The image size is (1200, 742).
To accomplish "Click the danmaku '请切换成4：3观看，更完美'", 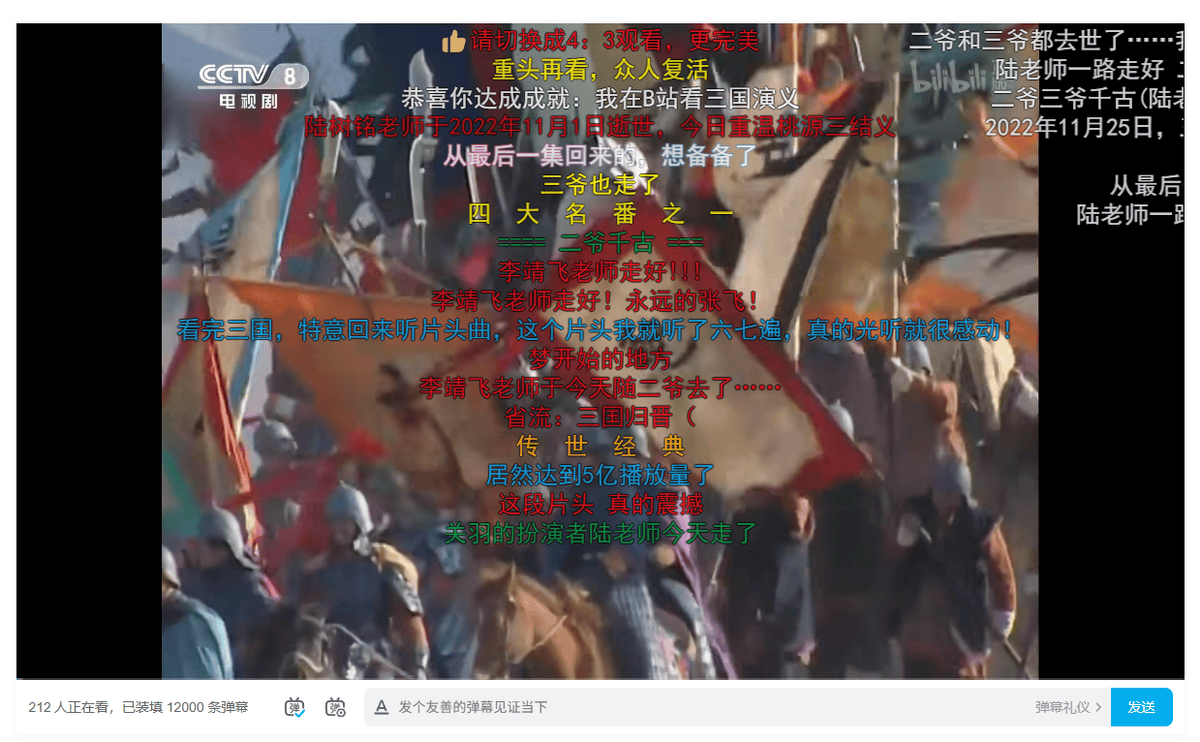I will (x=615, y=42).
